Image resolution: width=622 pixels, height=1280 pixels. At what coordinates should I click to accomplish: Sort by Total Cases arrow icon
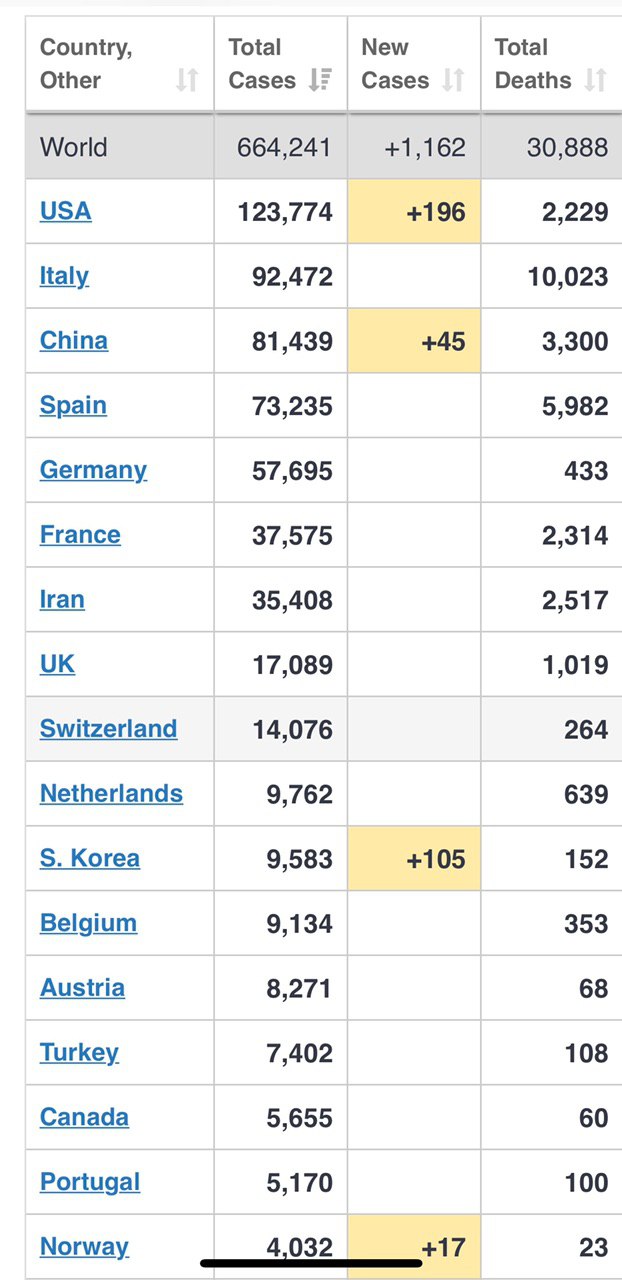[320, 80]
